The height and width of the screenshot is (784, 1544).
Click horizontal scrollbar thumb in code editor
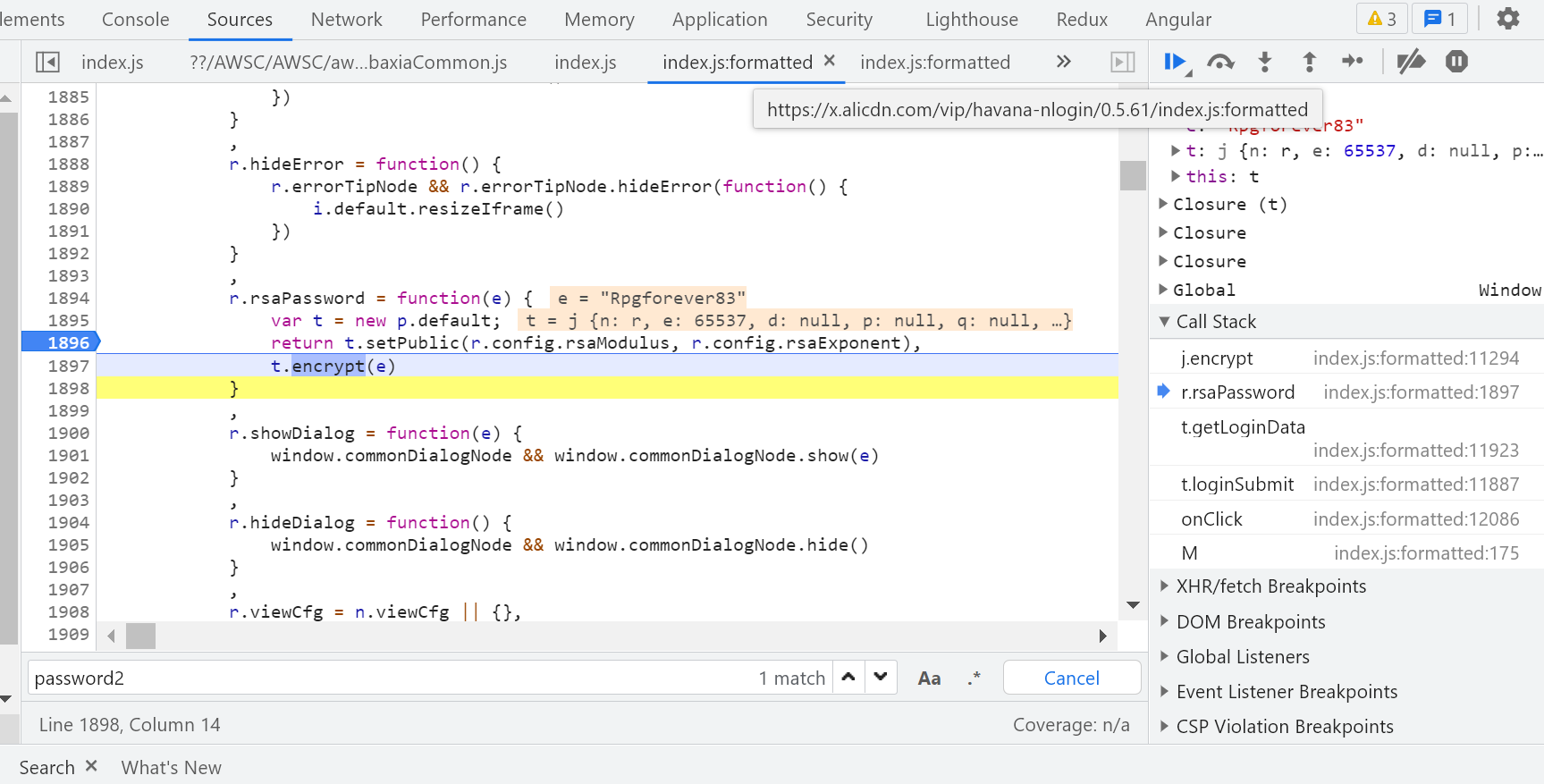[x=140, y=636]
